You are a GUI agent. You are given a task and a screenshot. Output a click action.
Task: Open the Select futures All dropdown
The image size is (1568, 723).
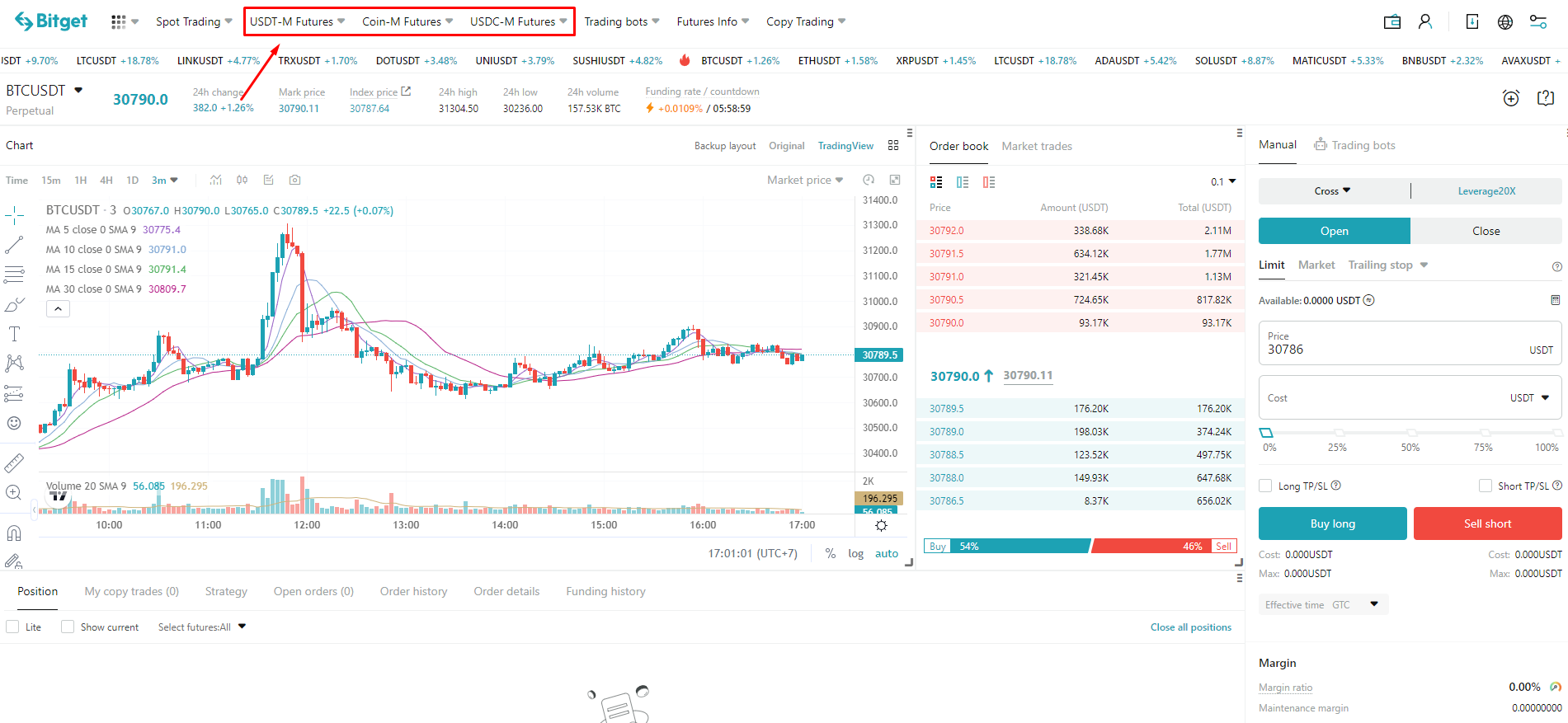[202, 627]
